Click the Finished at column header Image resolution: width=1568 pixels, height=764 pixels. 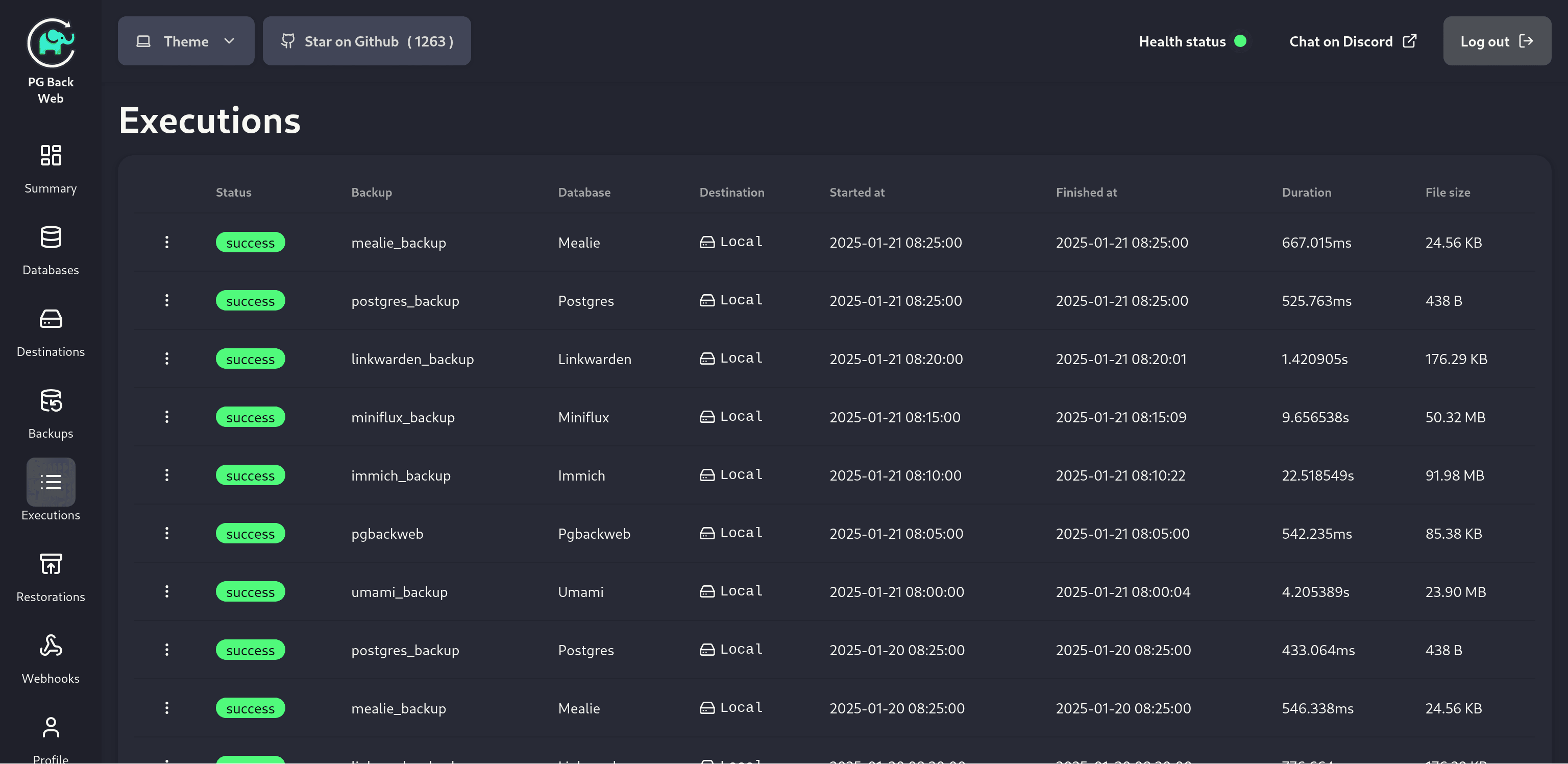(1086, 192)
